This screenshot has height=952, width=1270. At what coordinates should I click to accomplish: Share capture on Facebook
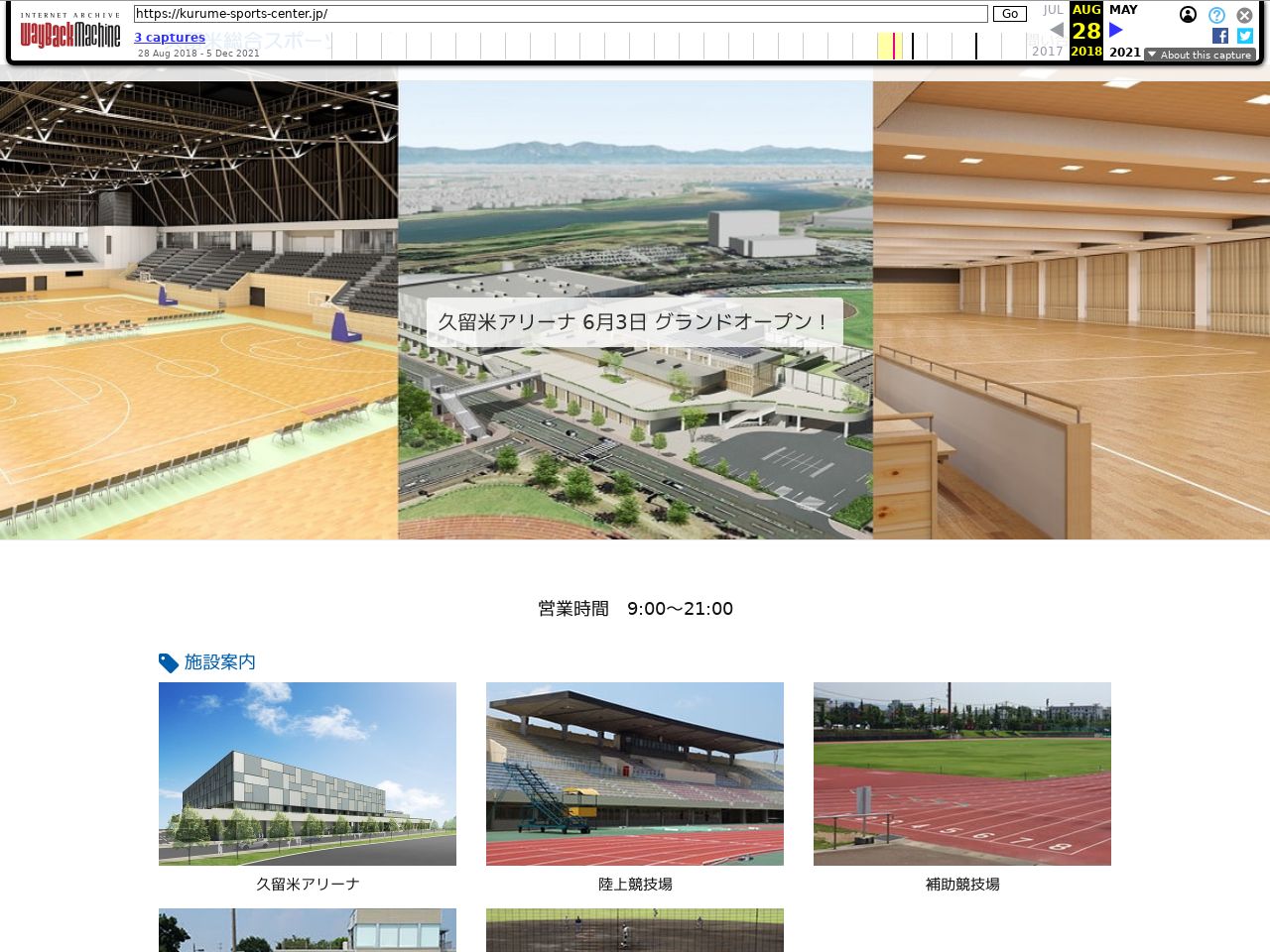(x=1220, y=36)
